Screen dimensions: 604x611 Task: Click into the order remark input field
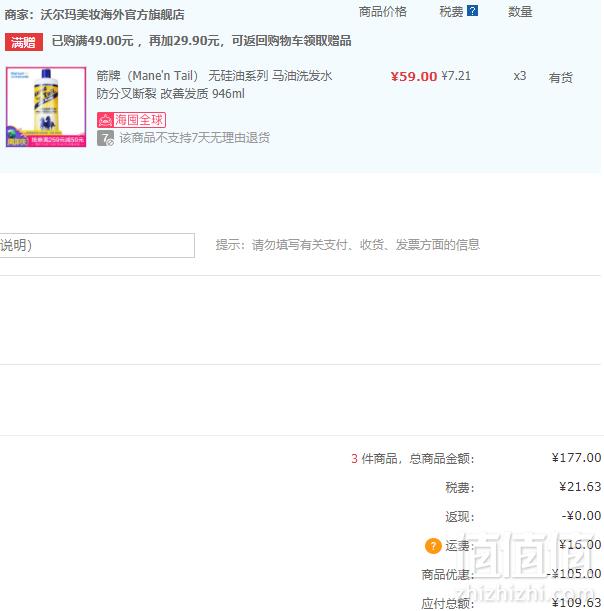coord(97,245)
